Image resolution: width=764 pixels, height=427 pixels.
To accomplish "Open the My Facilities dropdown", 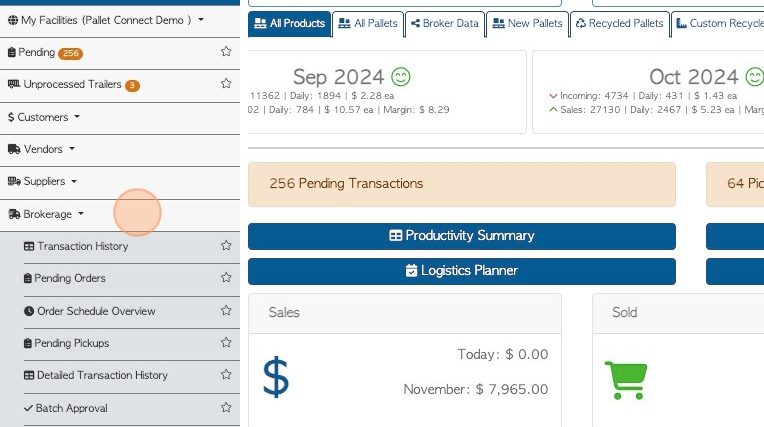I will pos(106,20).
